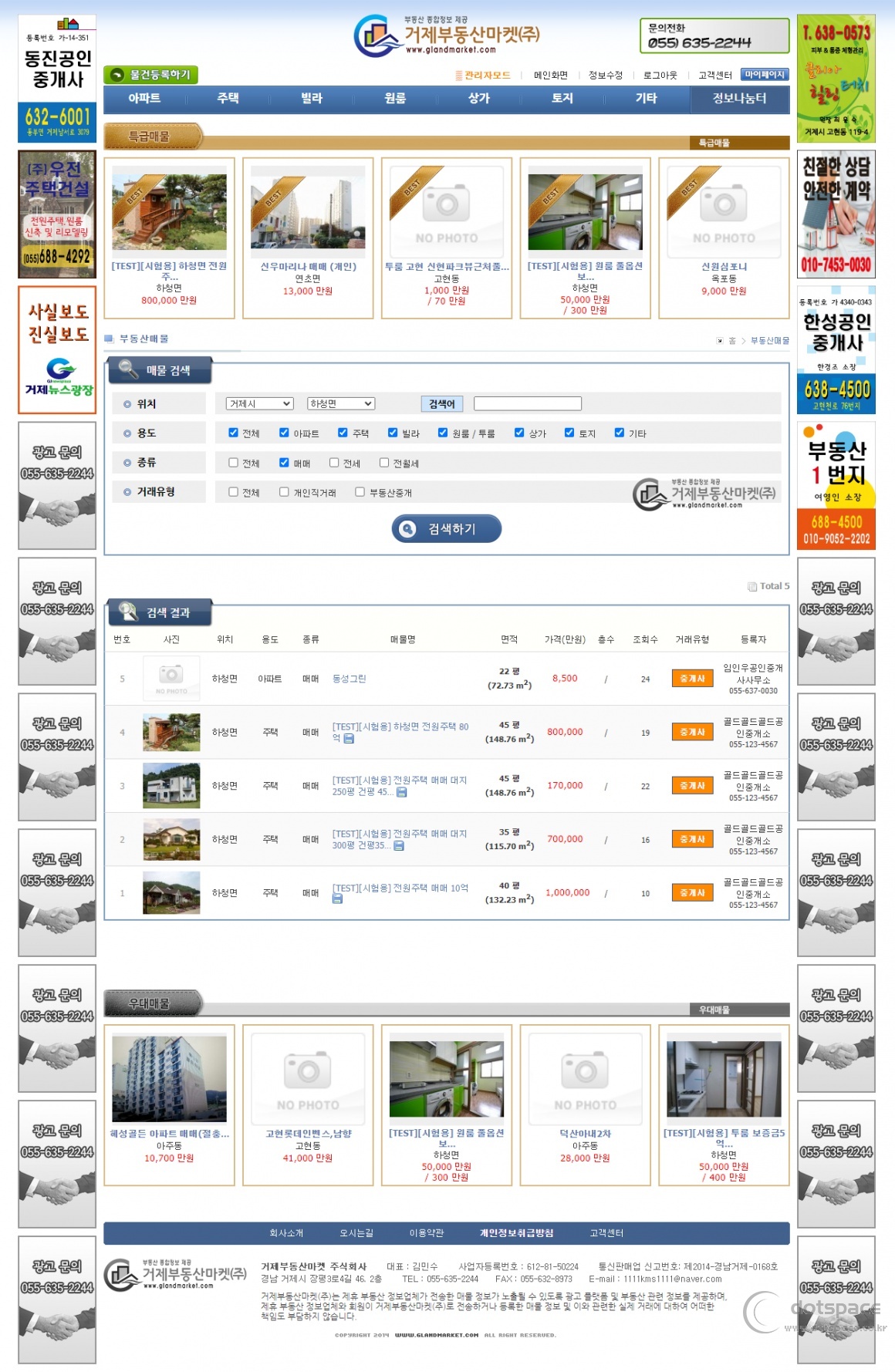
Task: Click footer 오시는길 link
Action: [x=356, y=1233]
